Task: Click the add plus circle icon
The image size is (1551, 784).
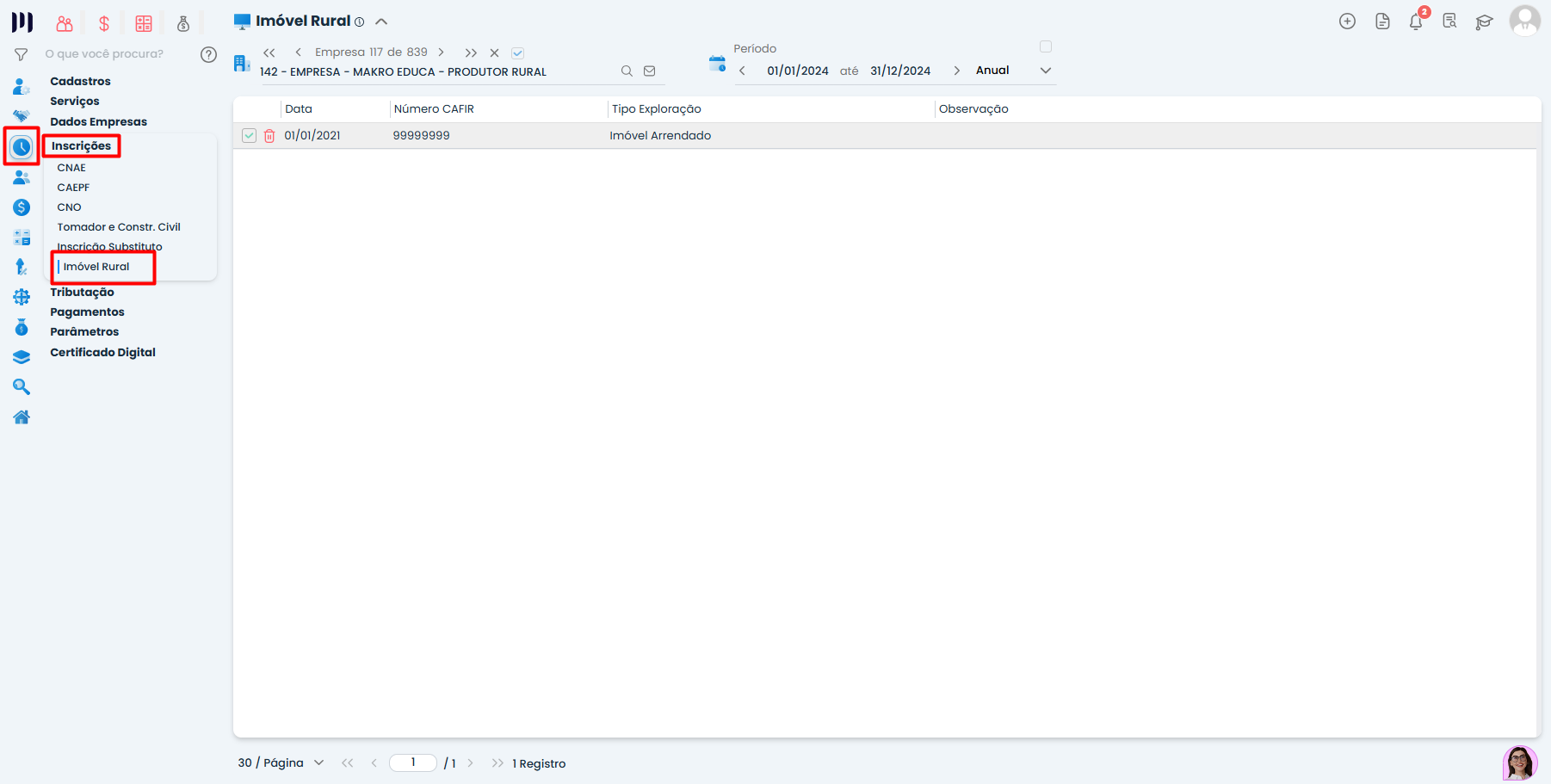Action: pyautogui.click(x=1348, y=22)
